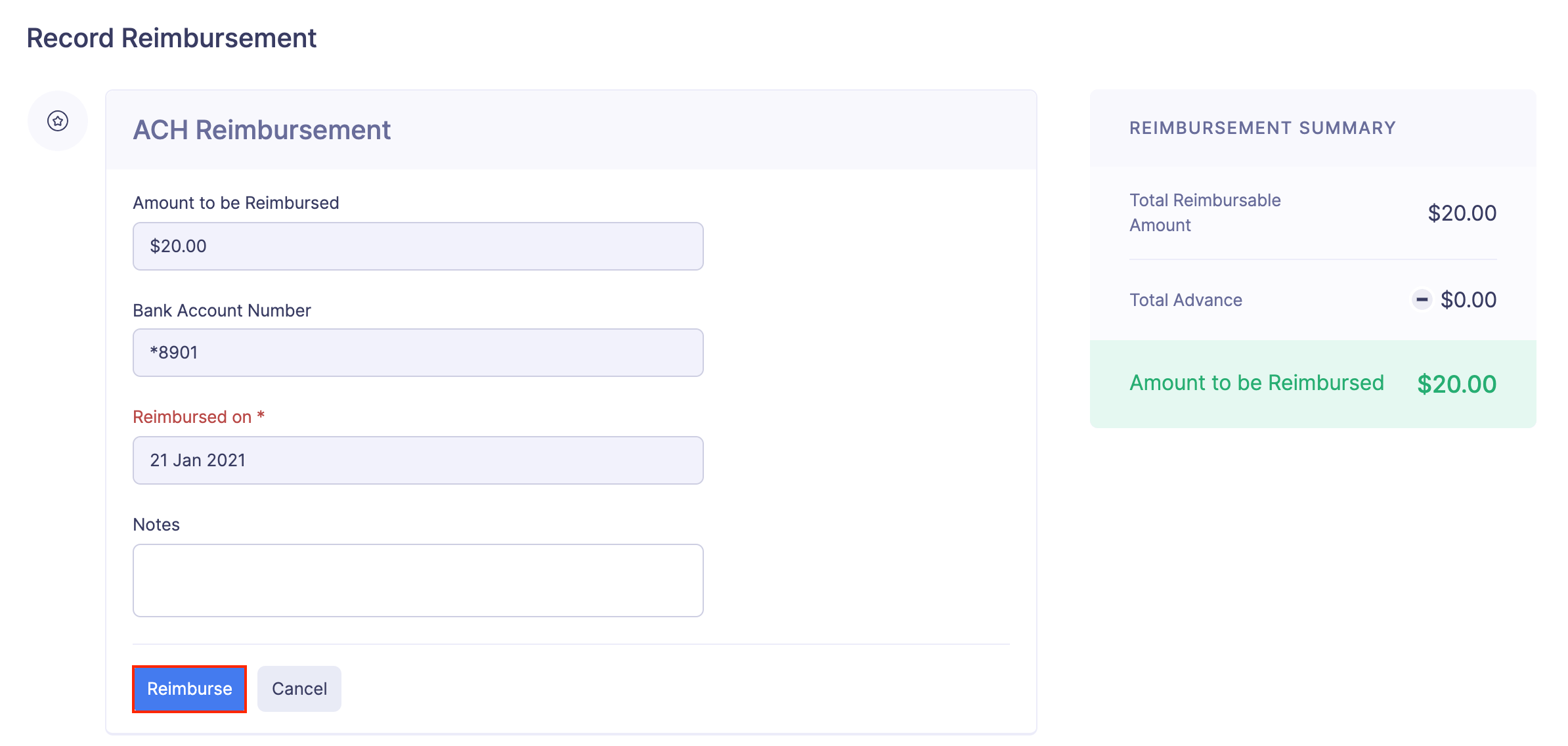
Task: Click the REIMBURSEMENT SUMMARY panel header
Action: 1262,128
